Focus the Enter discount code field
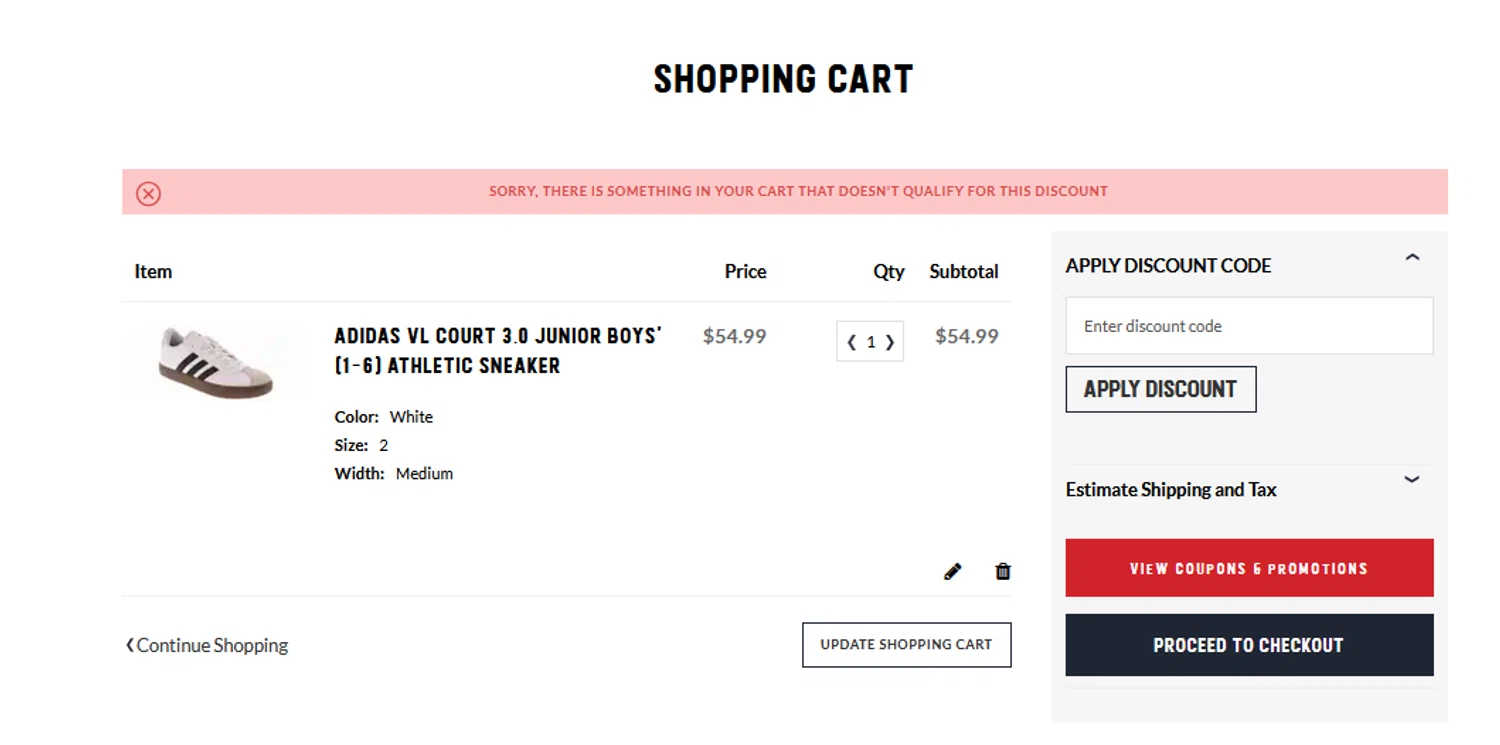Viewport: 1500px width, 745px height. click(1249, 326)
